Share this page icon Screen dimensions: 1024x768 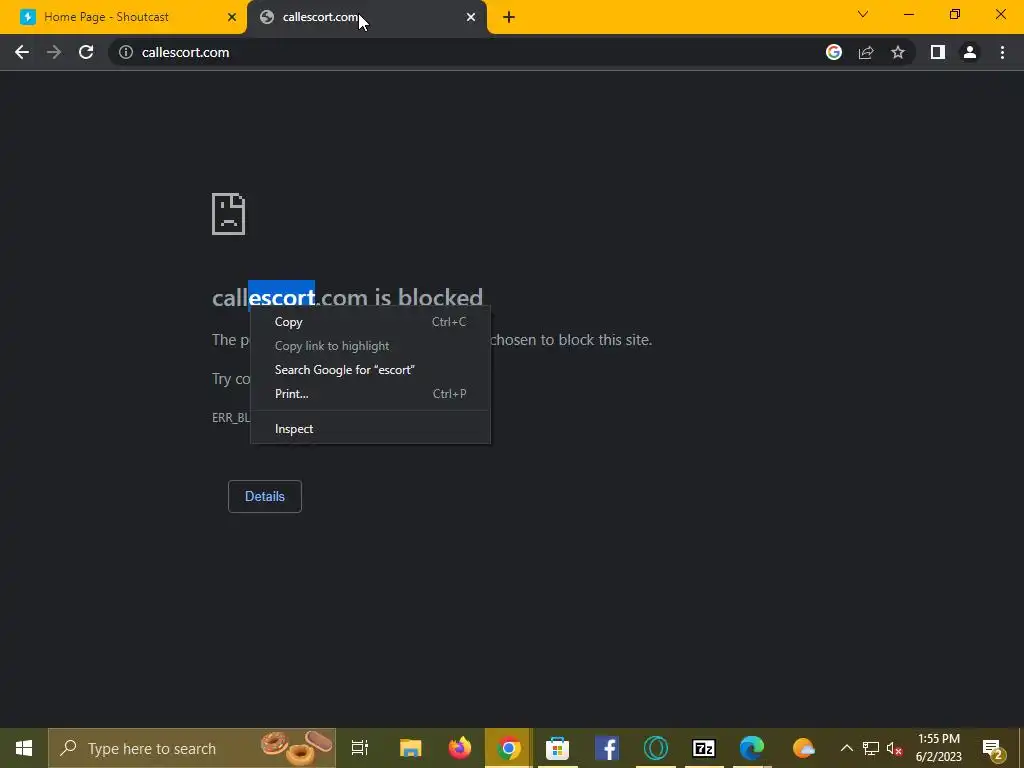(866, 52)
